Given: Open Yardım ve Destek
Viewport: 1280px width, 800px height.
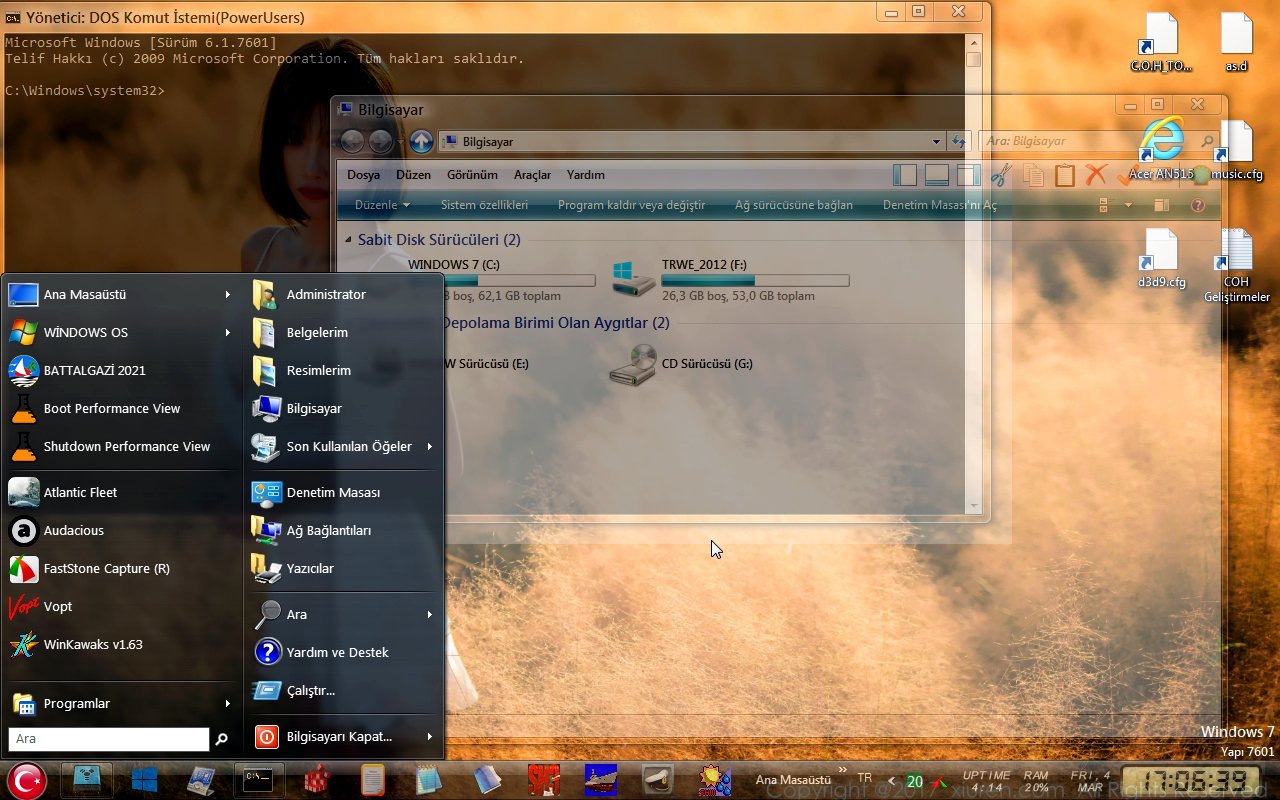Looking at the screenshot, I should coord(343,652).
